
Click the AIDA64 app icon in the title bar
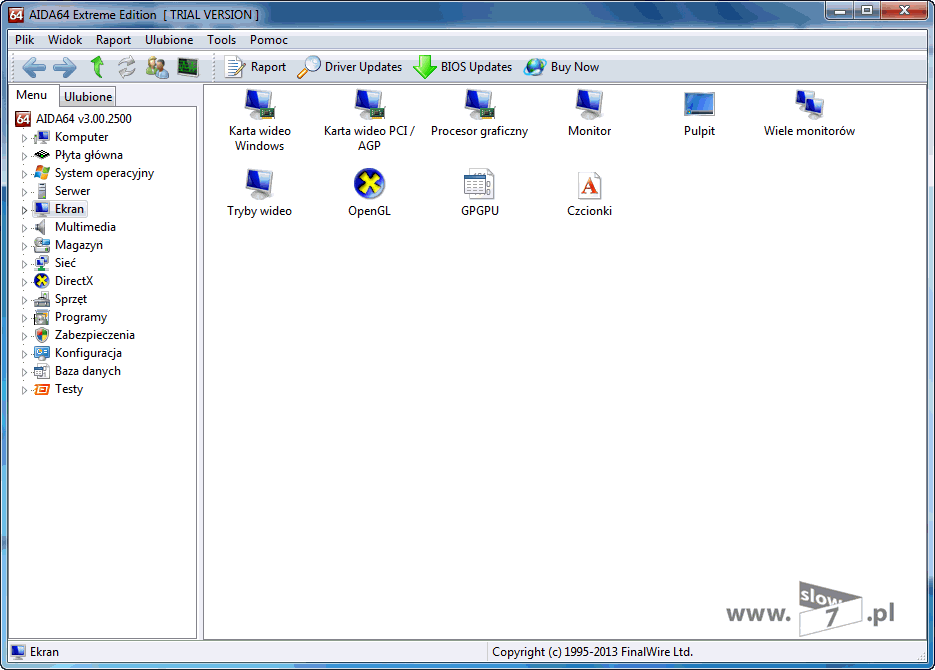[x=16, y=14]
